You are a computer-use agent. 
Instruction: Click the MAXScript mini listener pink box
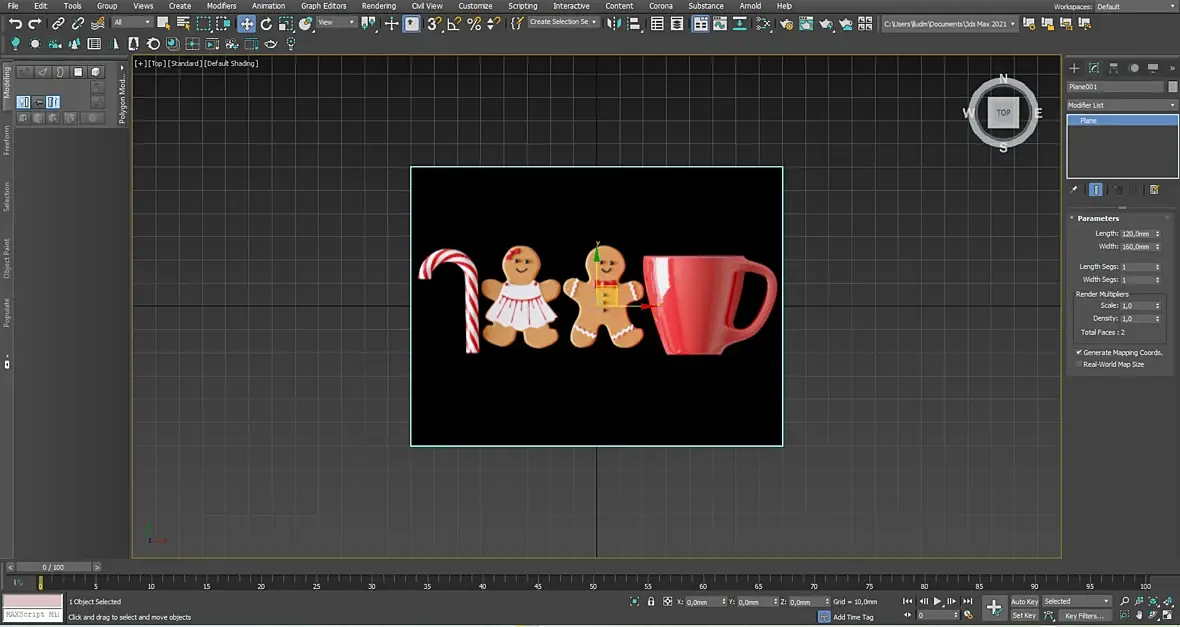click(x=32, y=601)
